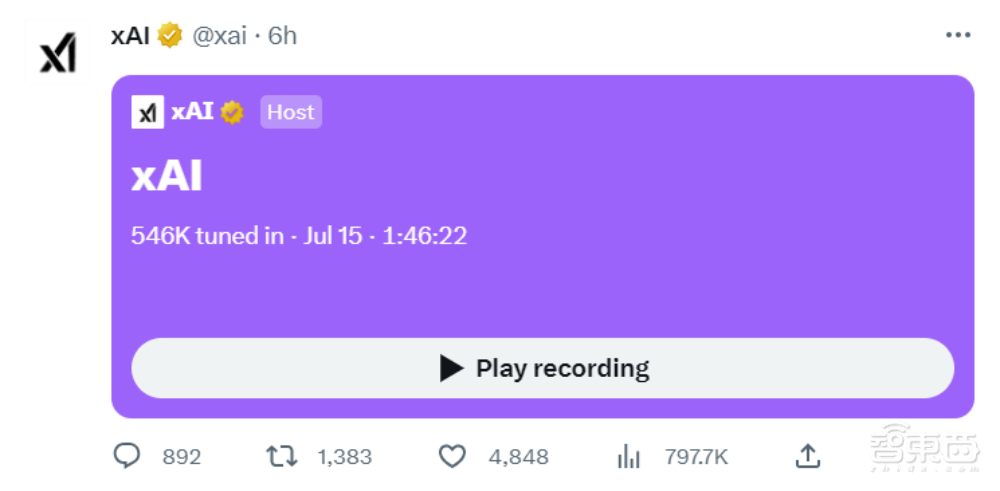
Task: Click the Host label badge
Action: pos(290,112)
